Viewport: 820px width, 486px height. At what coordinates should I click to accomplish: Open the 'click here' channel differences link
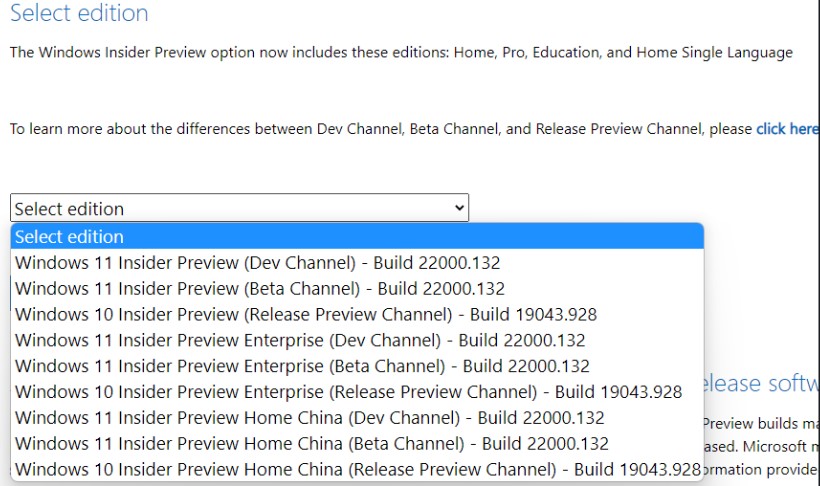[x=787, y=129]
